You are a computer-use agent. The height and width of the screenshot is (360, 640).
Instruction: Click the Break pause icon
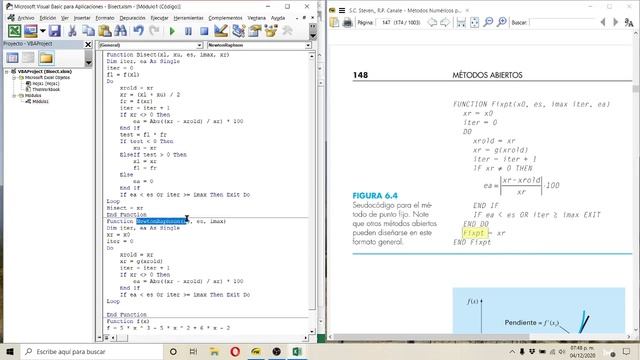tap(188, 31)
